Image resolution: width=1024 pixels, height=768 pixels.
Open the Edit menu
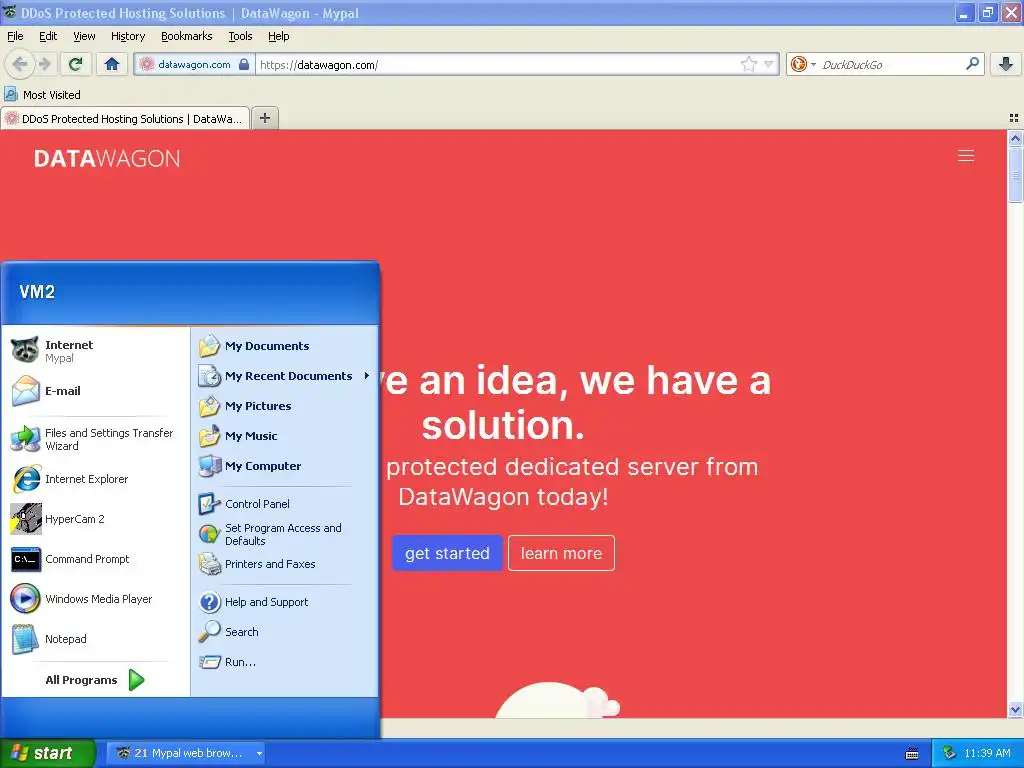(48, 37)
